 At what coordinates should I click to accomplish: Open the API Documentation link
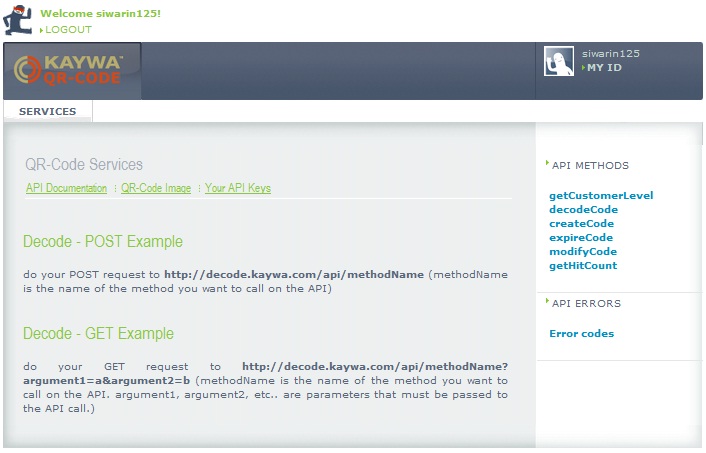point(66,188)
